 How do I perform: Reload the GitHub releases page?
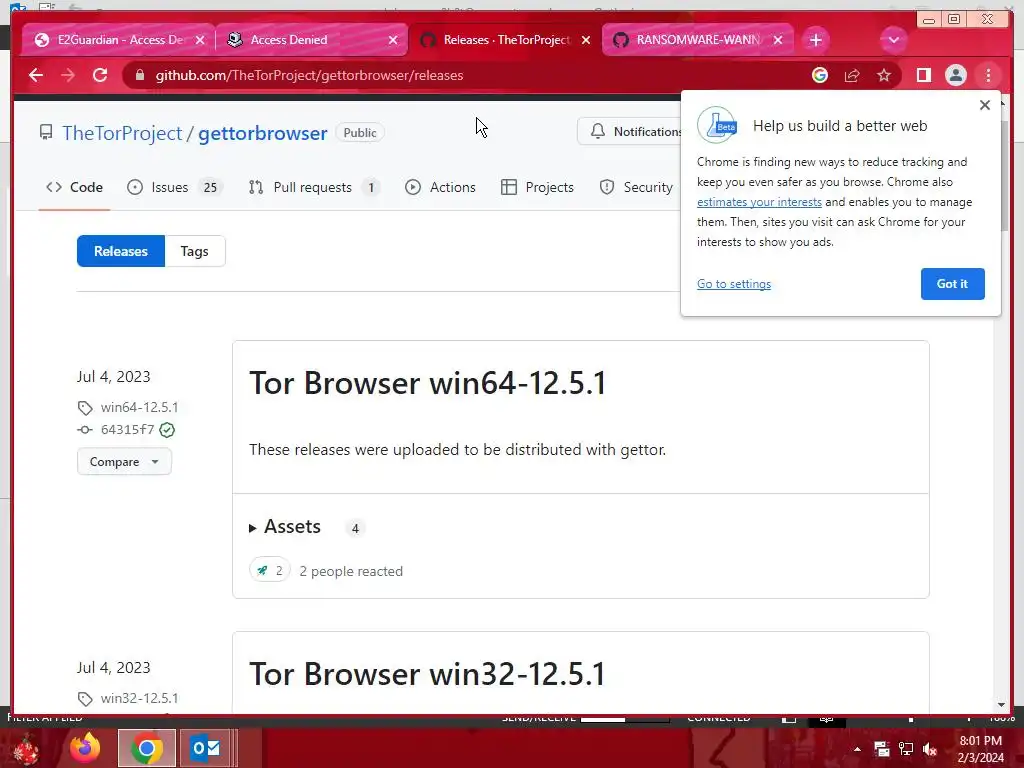pyautogui.click(x=100, y=75)
